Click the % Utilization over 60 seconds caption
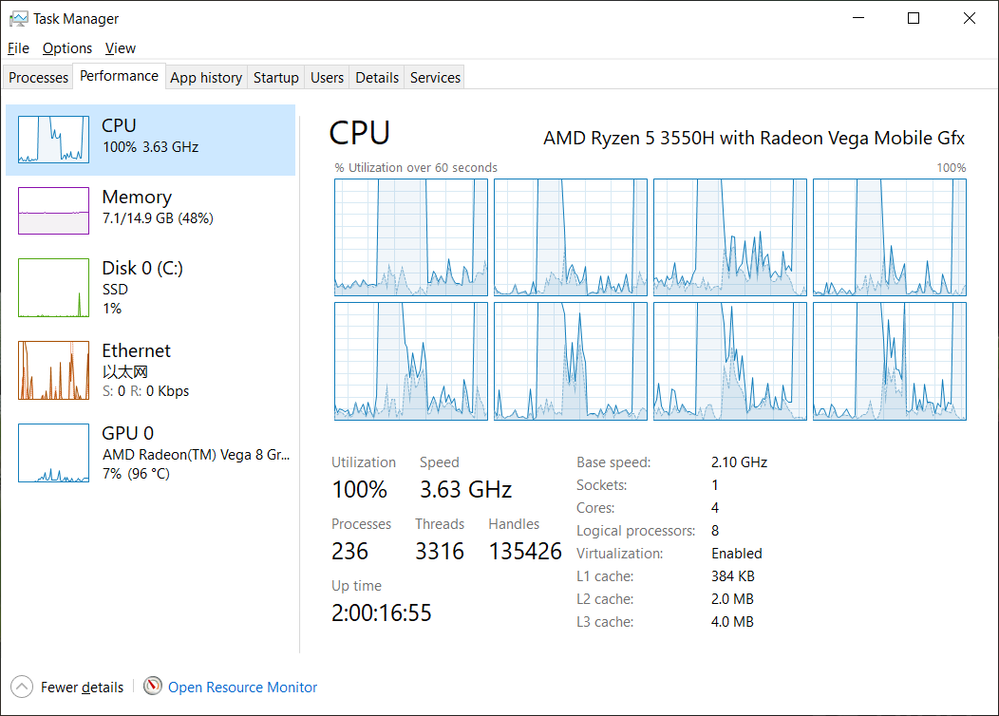Image resolution: width=999 pixels, height=716 pixels. coord(416,168)
